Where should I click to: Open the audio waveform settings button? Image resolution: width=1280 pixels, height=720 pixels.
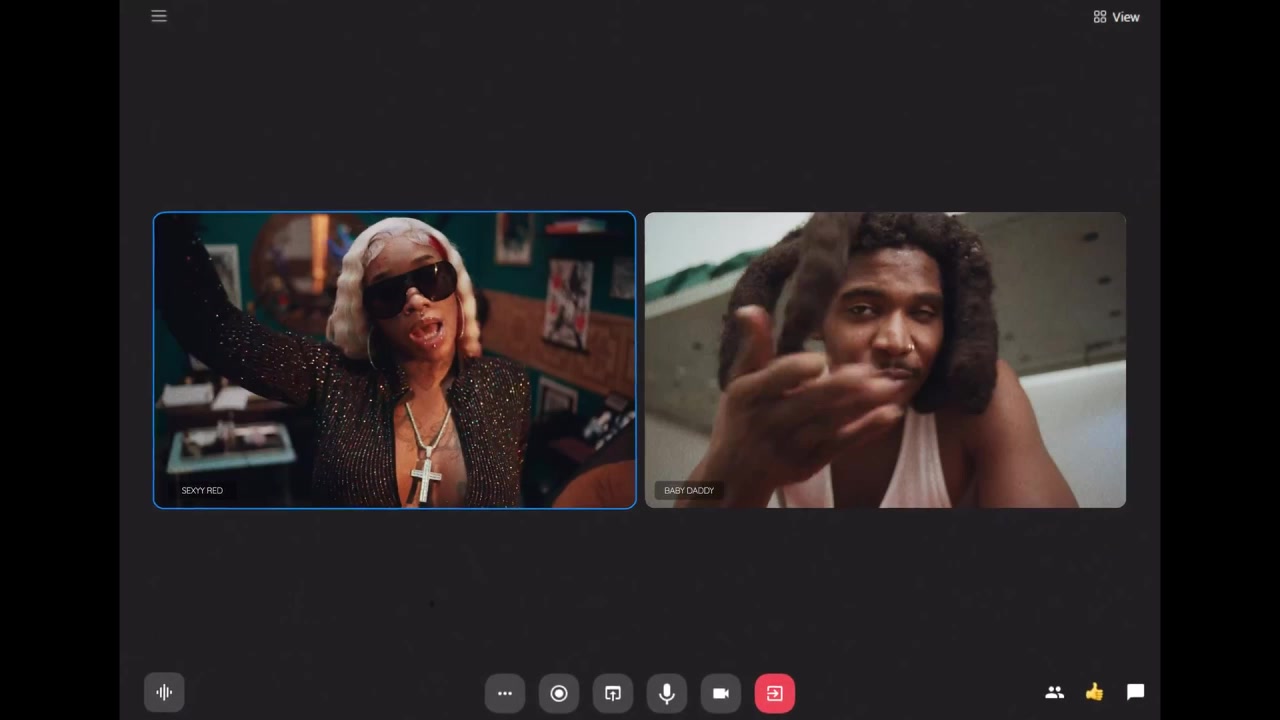pos(164,692)
